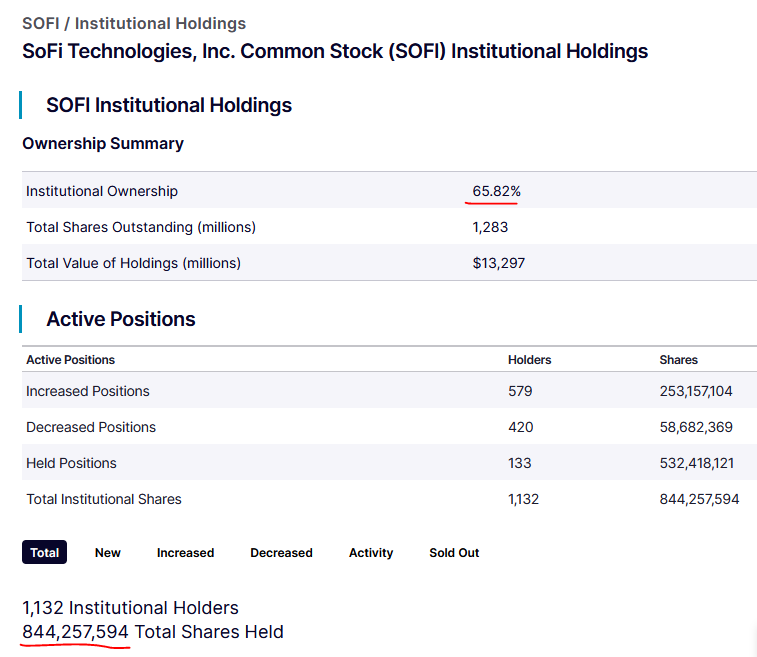
Task: Click the SOFI breadcrumb link
Action: 41,23
